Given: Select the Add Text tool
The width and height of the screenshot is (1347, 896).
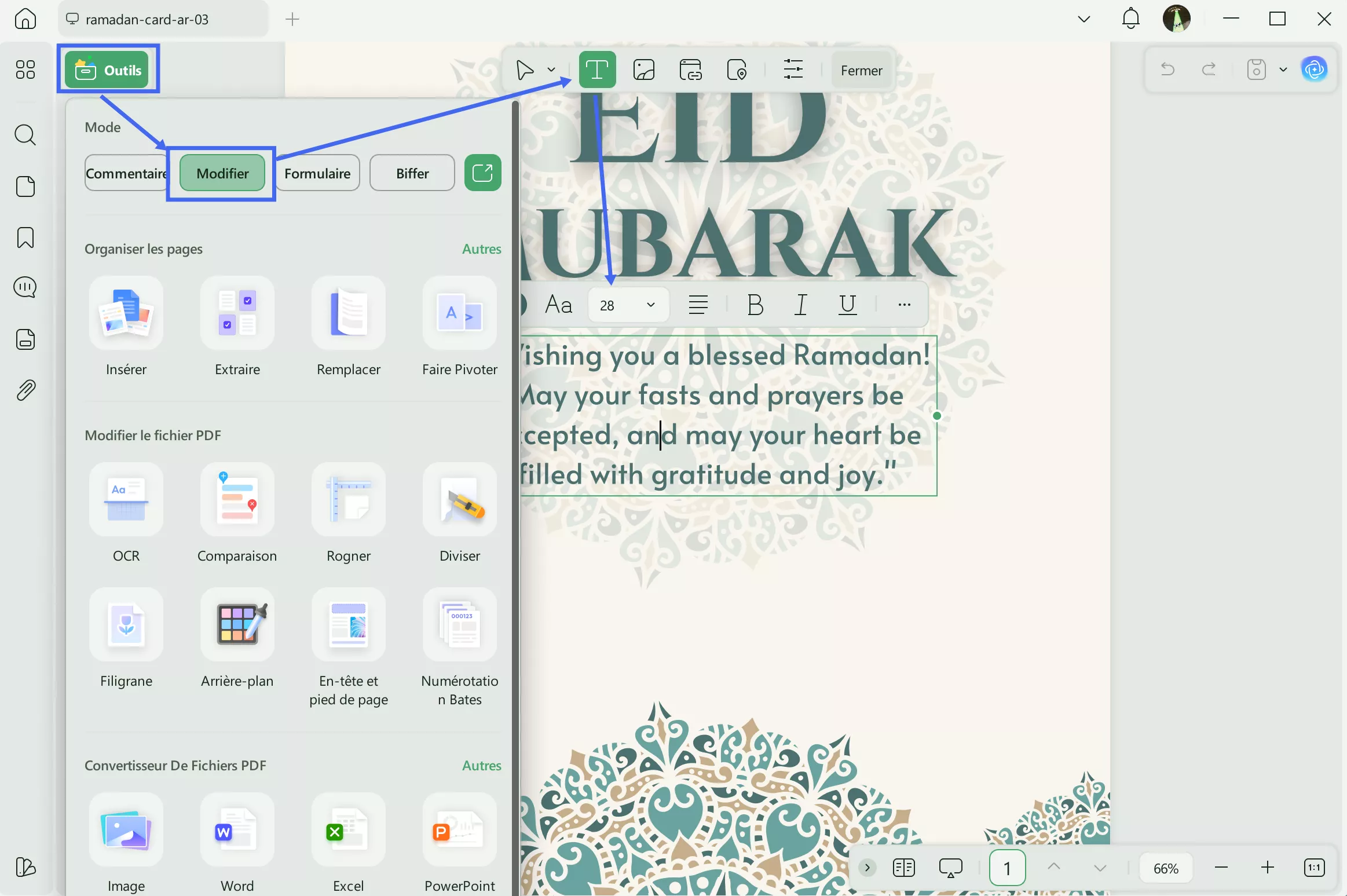Looking at the screenshot, I should click(597, 70).
